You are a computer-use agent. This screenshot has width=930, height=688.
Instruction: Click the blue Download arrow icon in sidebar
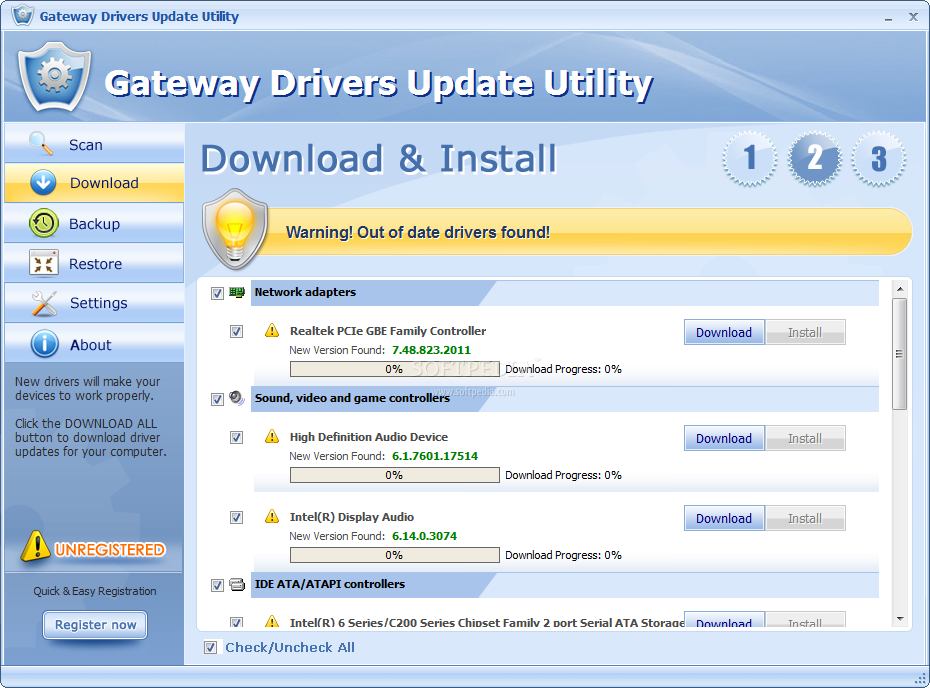pos(43,183)
